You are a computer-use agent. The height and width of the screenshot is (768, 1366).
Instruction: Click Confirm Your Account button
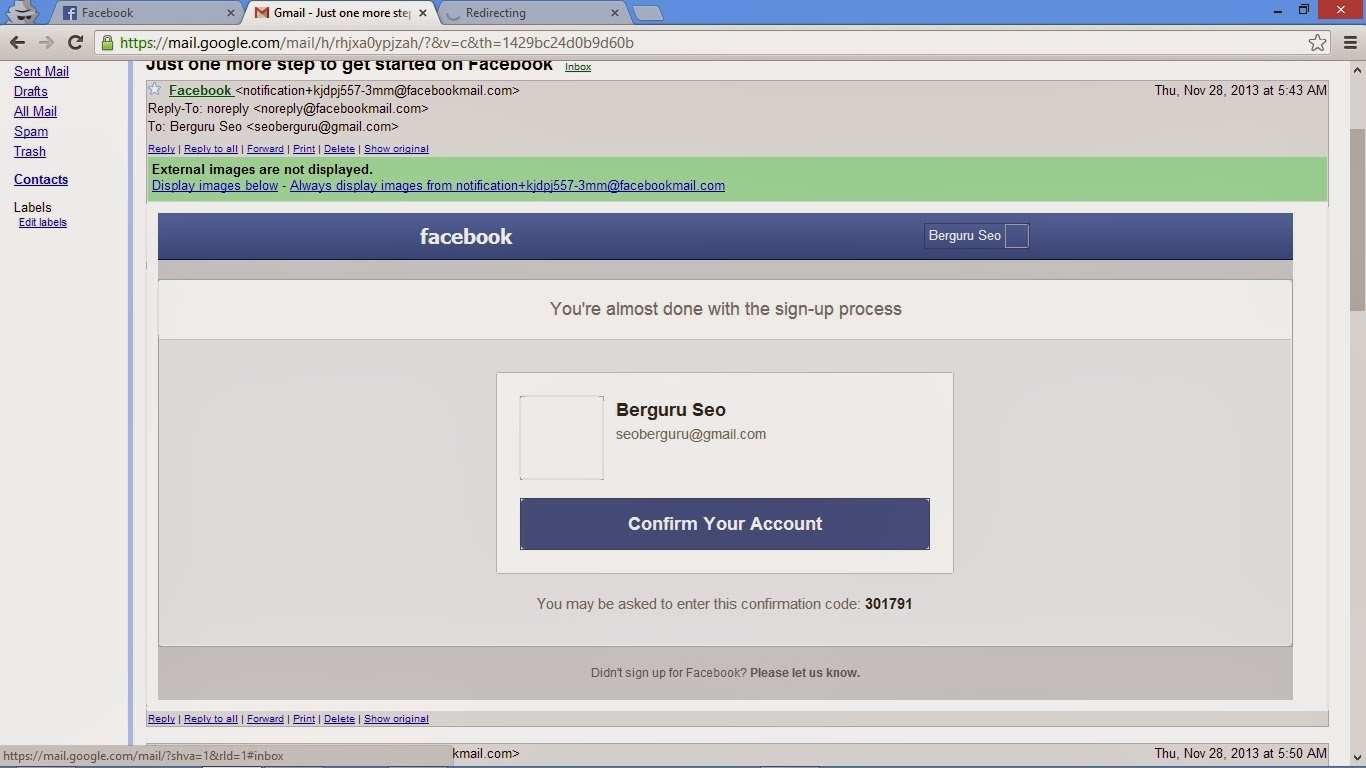click(725, 524)
